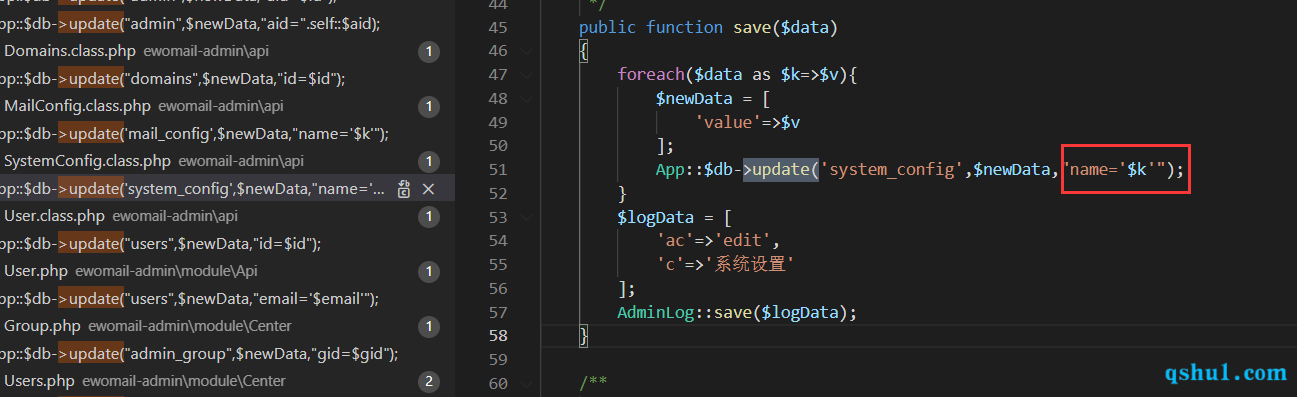Open Users.php search result file row
The width and height of the screenshot is (1297, 397).
pyautogui.click(x=227, y=381)
